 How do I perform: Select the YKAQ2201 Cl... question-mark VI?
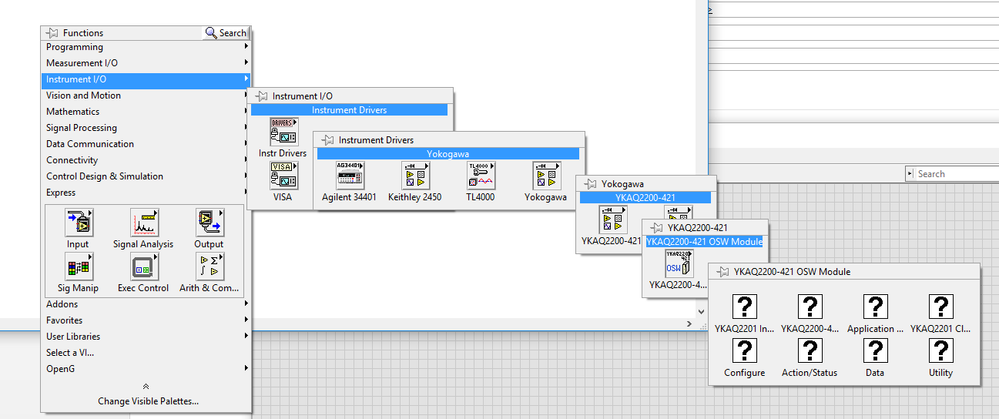pyautogui.click(x=941, y=307)
